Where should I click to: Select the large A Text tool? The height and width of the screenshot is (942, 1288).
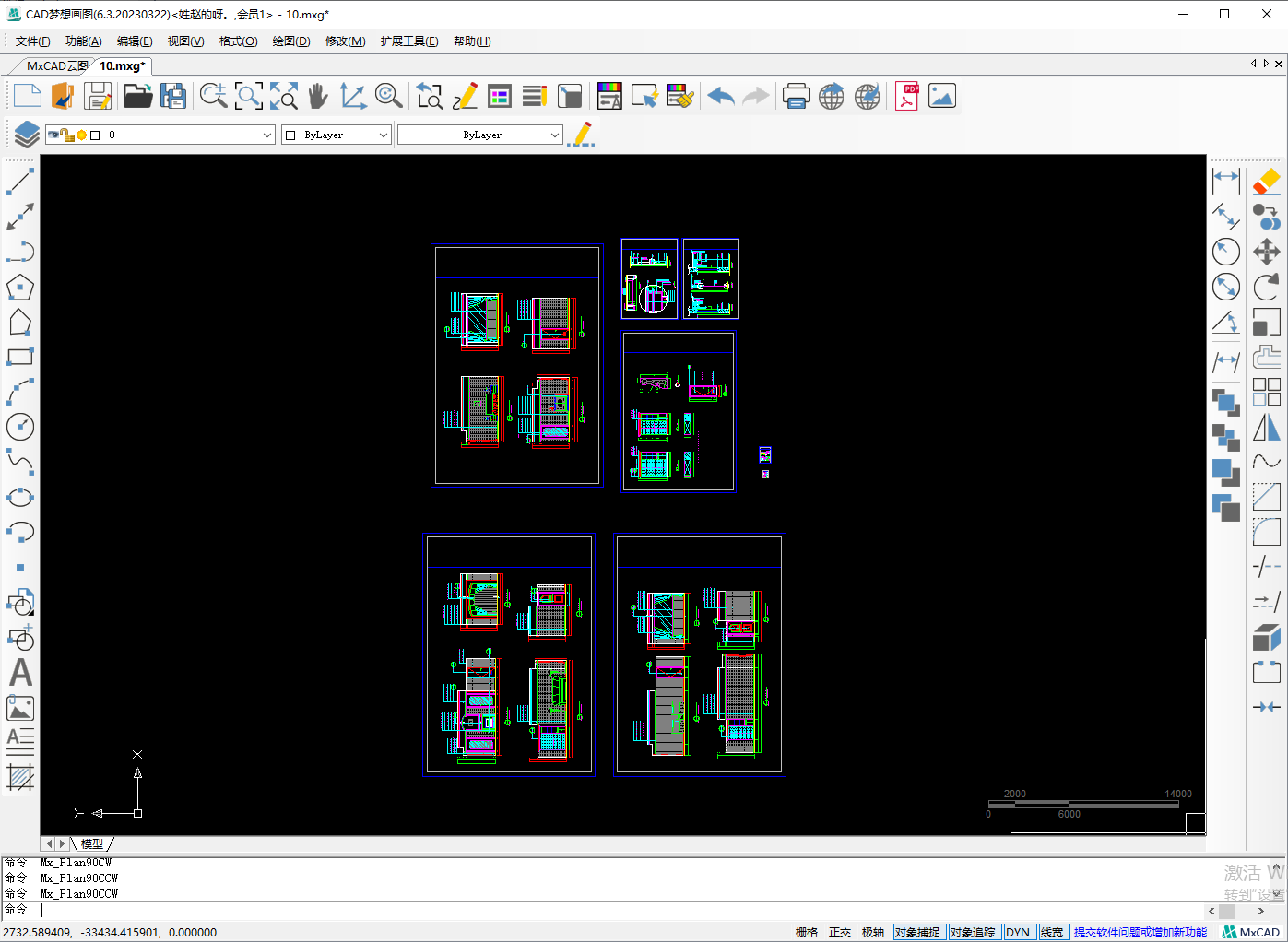coord(20,673)
